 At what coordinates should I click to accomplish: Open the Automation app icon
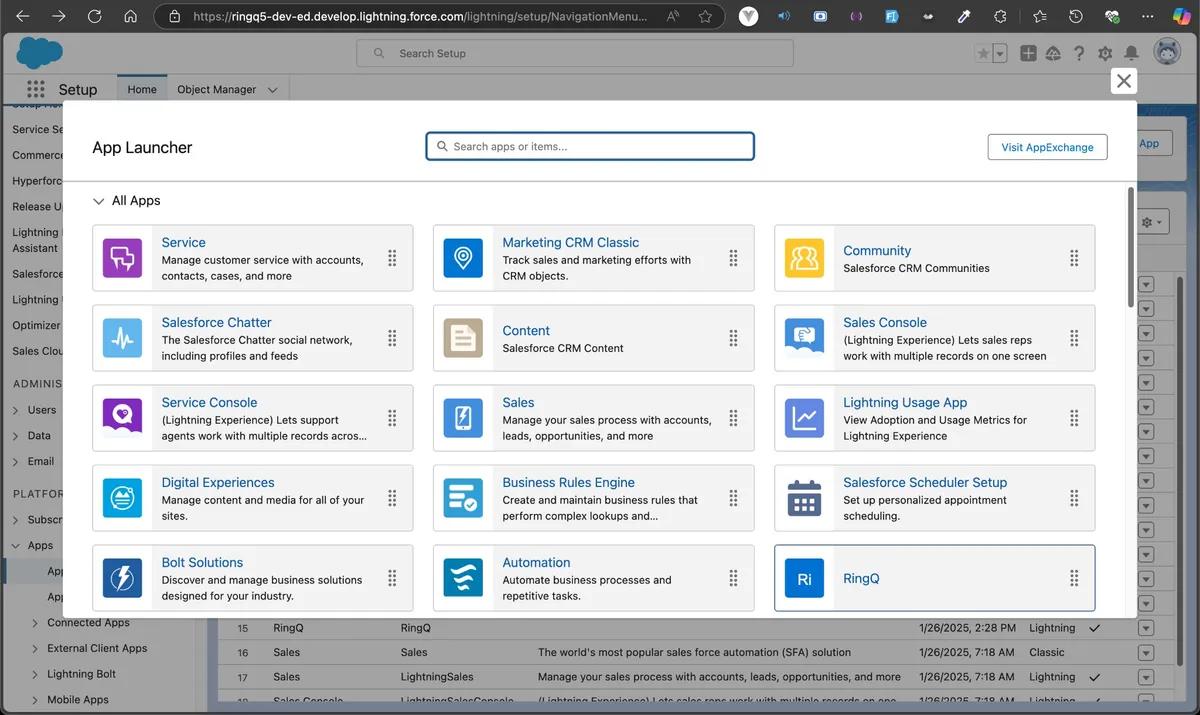463,578
